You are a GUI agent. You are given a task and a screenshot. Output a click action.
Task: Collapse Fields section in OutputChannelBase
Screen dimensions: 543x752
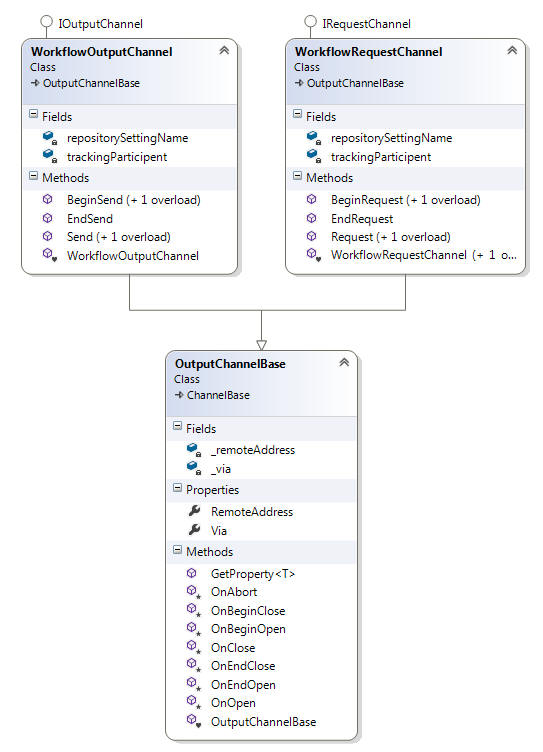[x=177, y=426]
